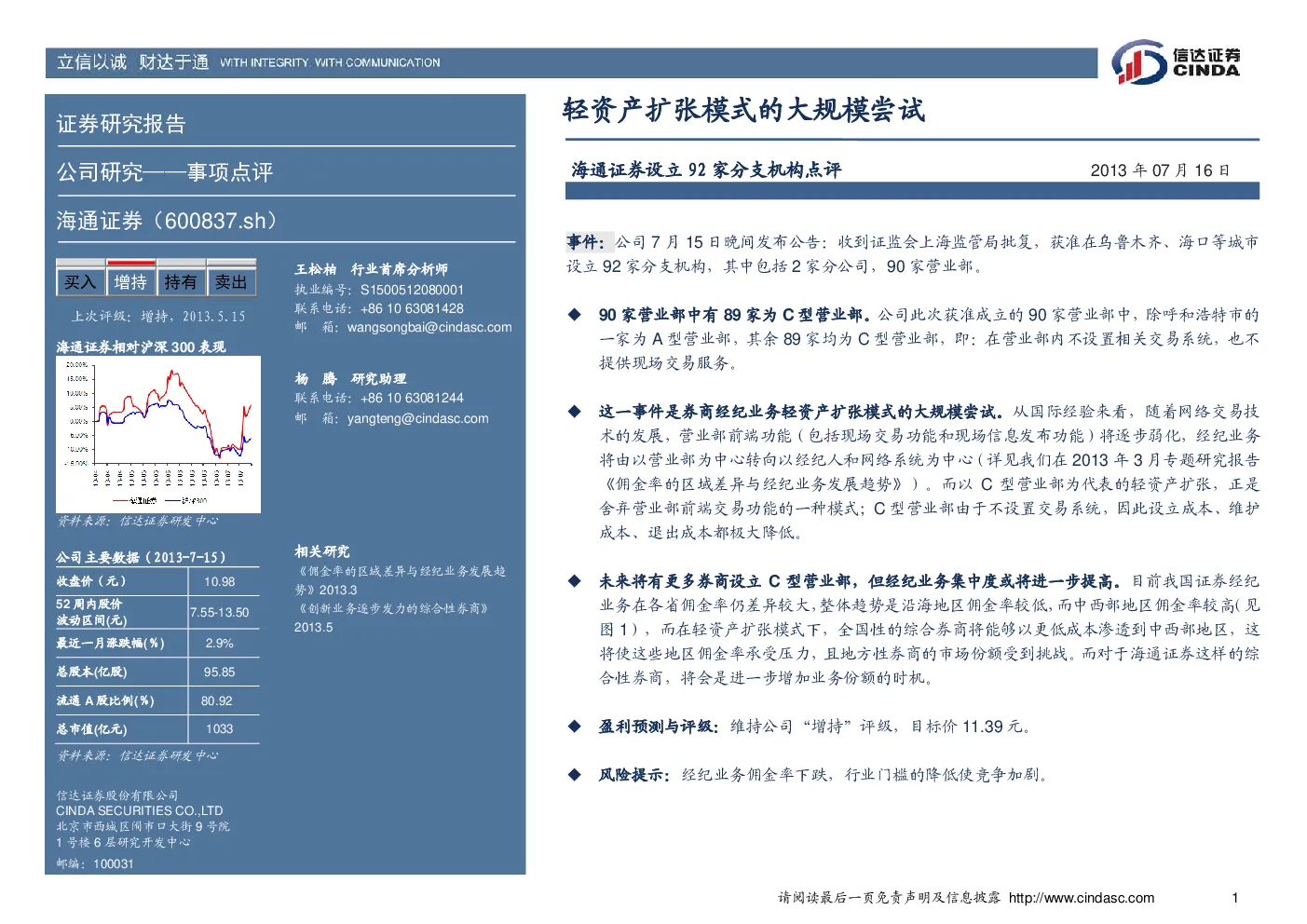Image resolution: width=1307 pixels, height=924 pixels.
Task: Click related report 《创新业务逐步发力的综合性券商》
Action: [392, 608]
